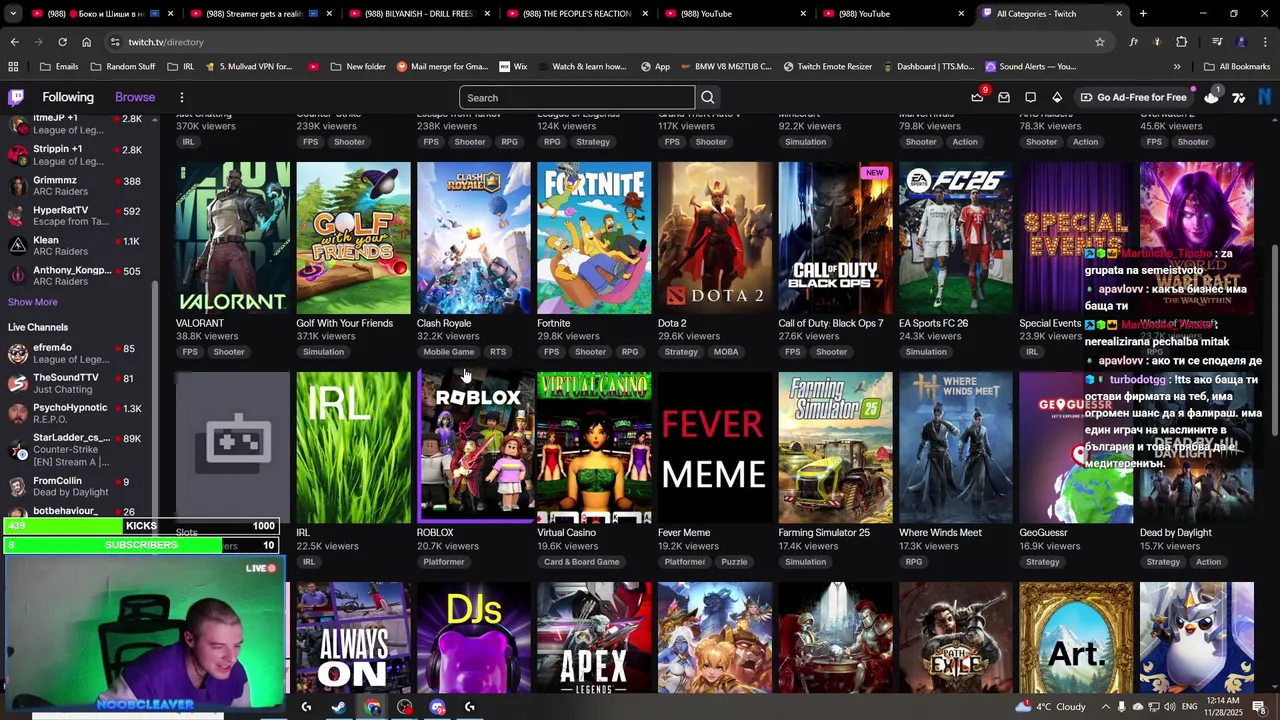
Task: Open Steam from the taskbar
Action: pyautogui.click(x=339, y=707)
